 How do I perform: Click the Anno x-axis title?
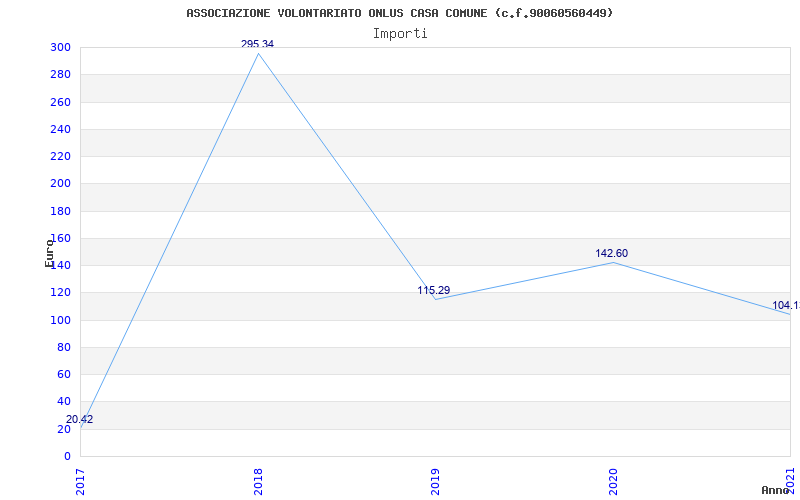click(775, 490)
